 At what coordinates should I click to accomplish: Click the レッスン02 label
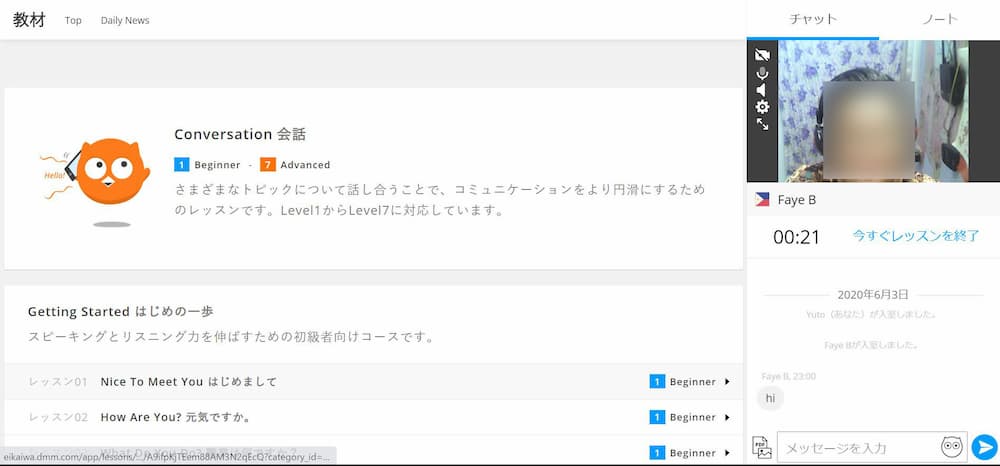pyautogui.click(x=58, y=418)
